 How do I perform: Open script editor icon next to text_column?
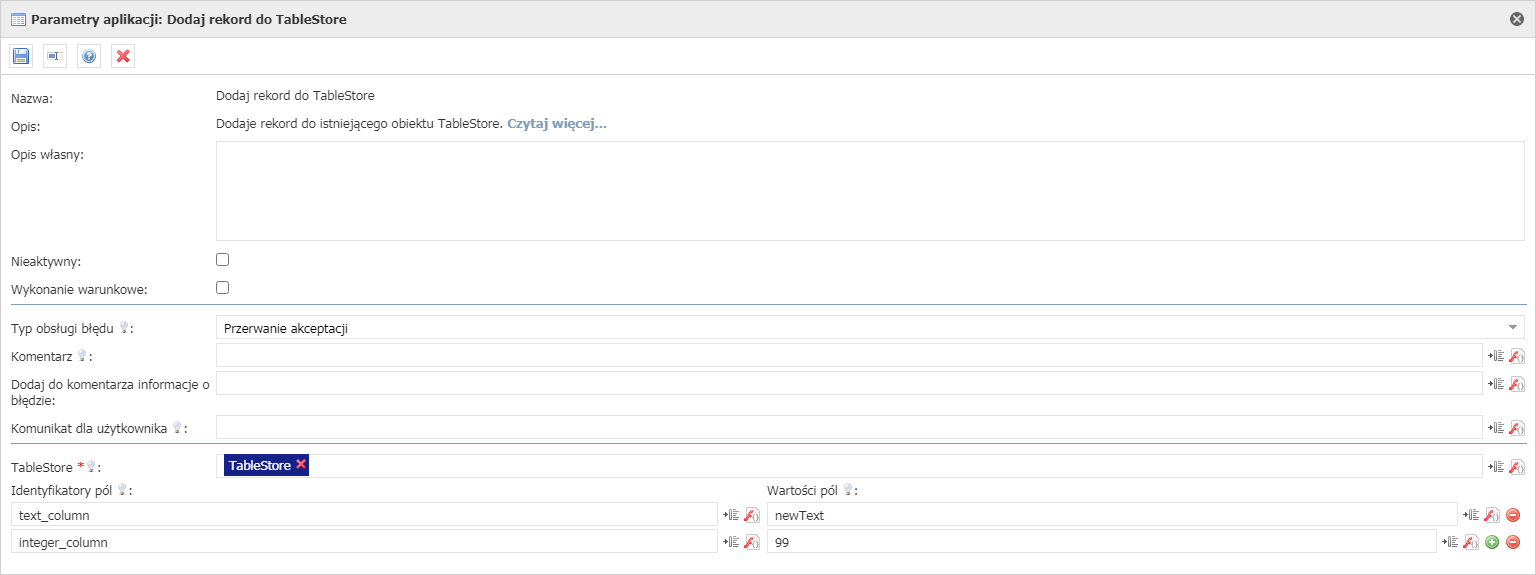[x=751, y=515]
